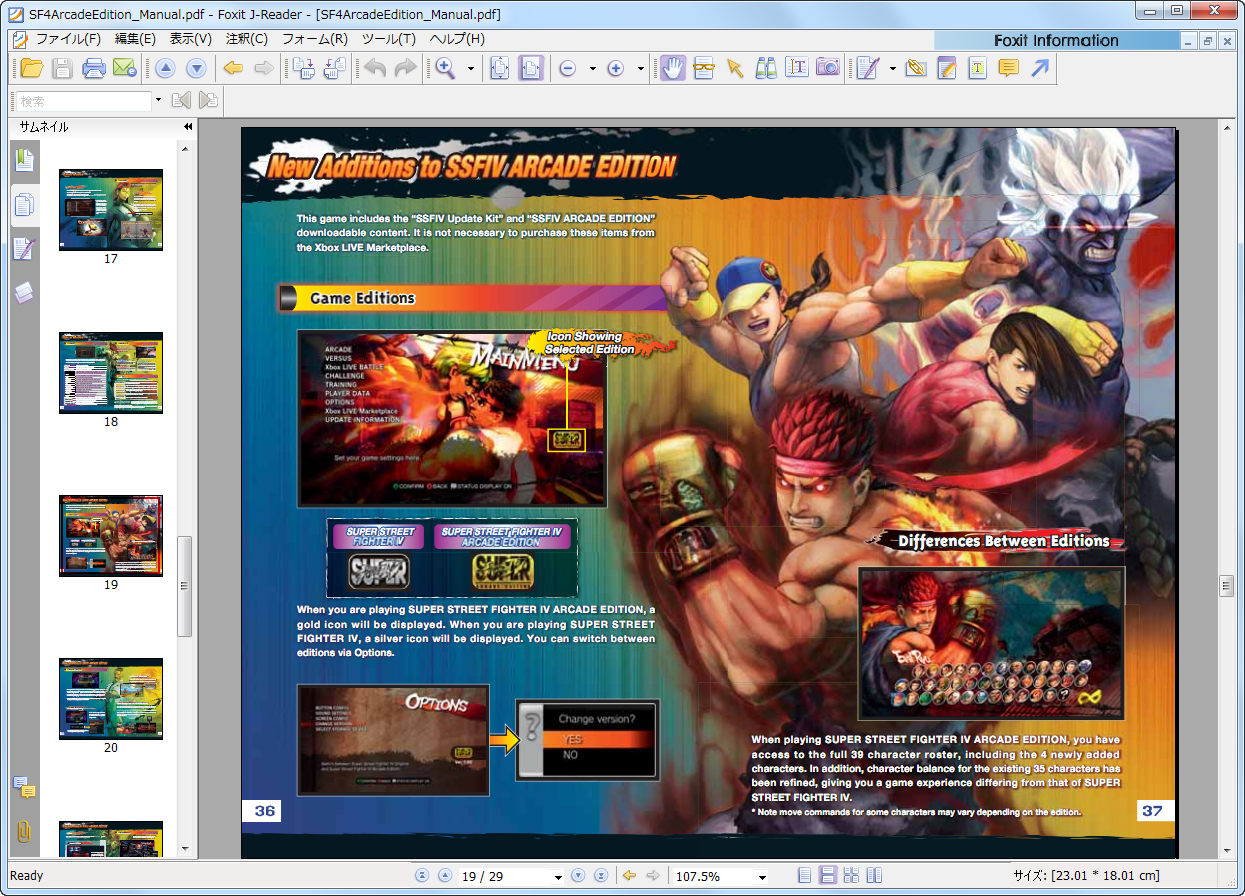1245x896 pixels.
Task: Open the フォーム(R) menu
Action: coord(314,39)
